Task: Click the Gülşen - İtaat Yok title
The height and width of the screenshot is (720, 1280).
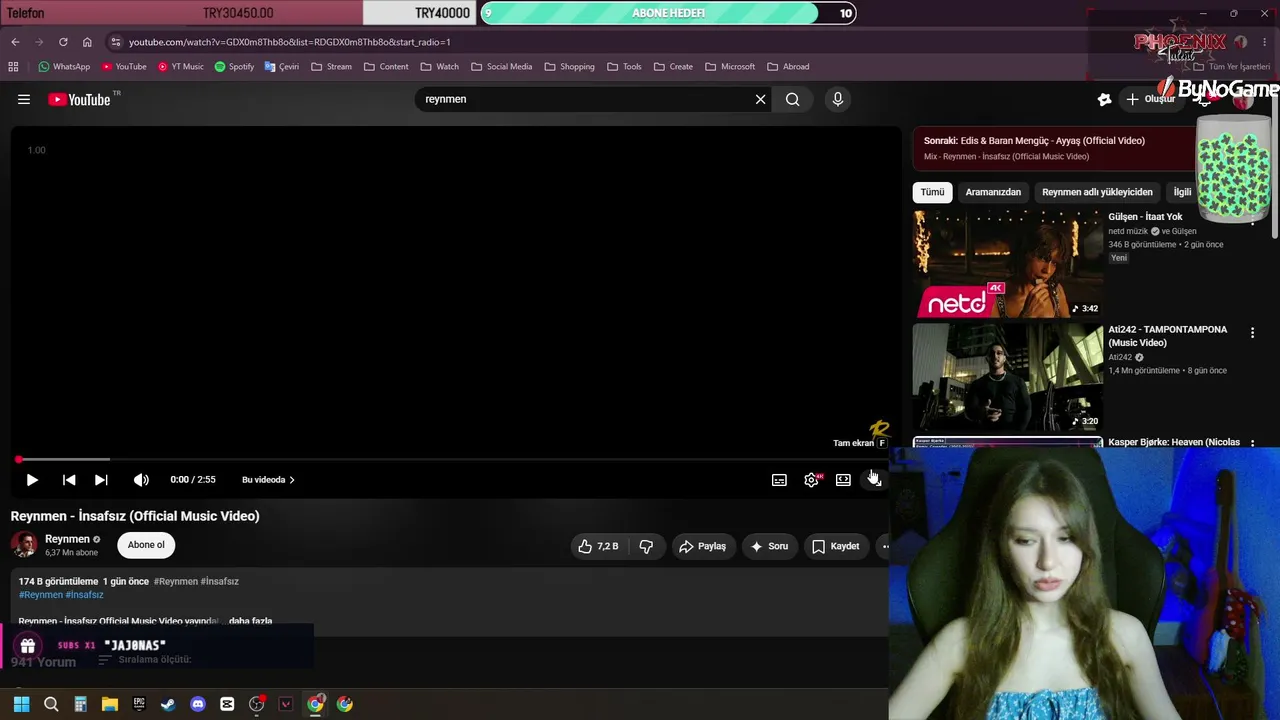Action: [1145, 217]
